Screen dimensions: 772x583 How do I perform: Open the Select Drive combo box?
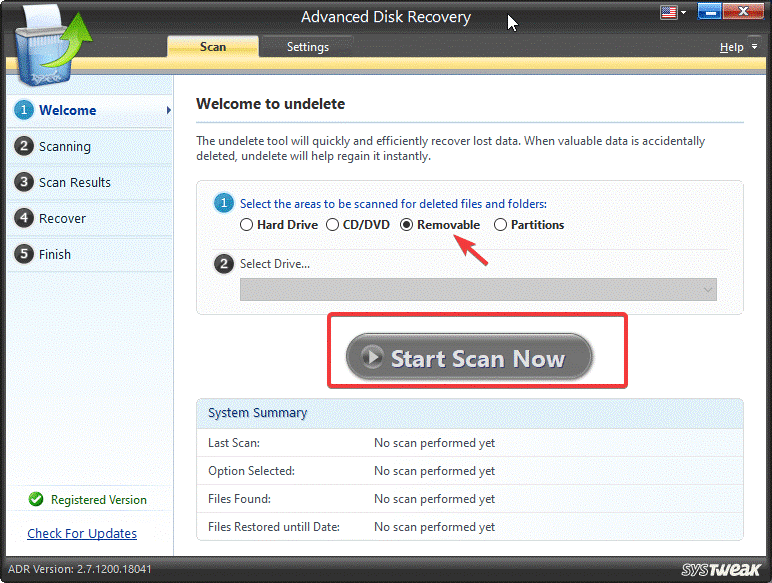478,290
